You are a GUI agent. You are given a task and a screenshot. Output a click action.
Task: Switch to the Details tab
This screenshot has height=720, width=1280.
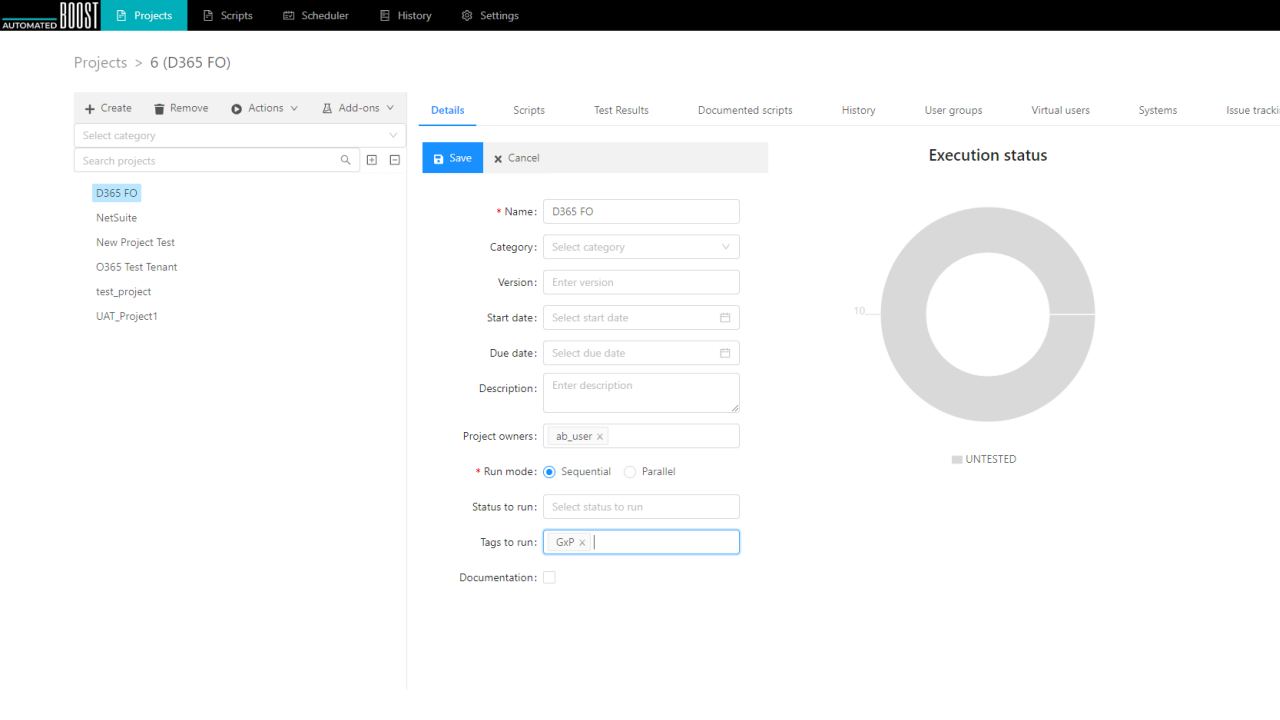[x=447, y=110]
